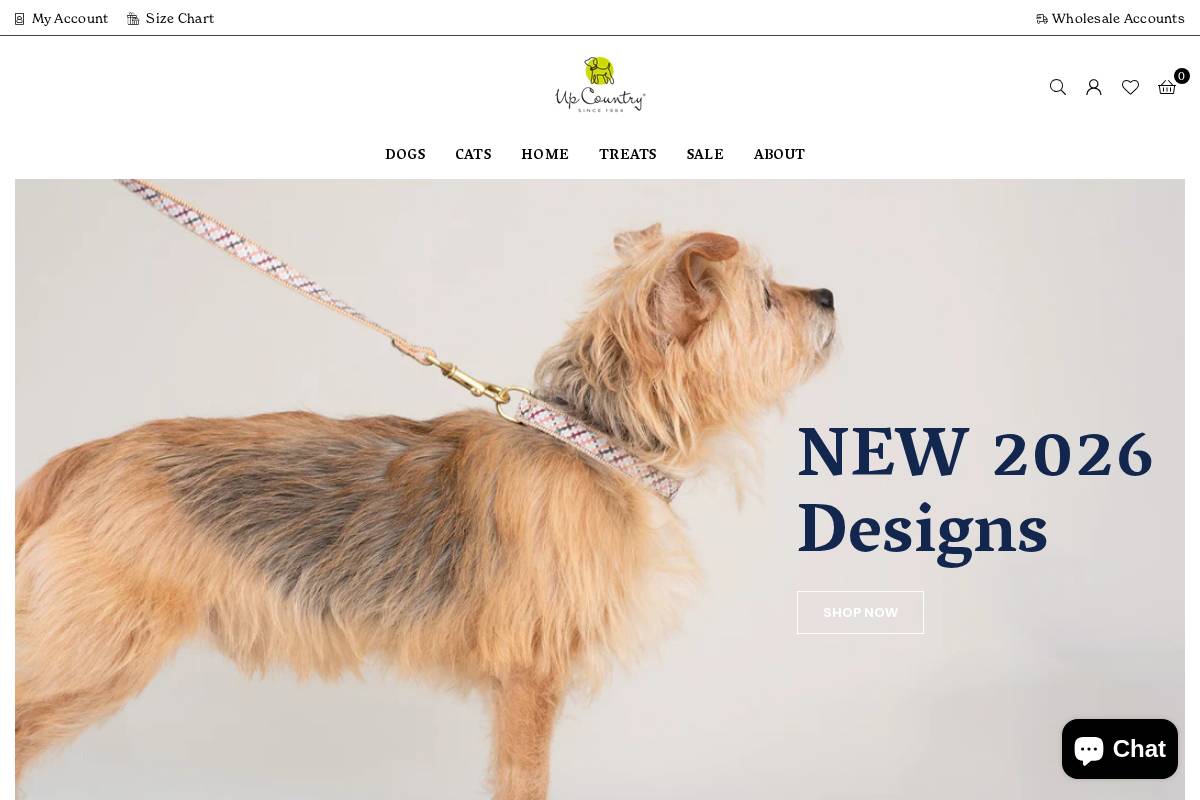Image resolution: width=1200 pixels, height=800 pixels.
Task: Select TREATS in the navigation
Action: coord(628,154)
